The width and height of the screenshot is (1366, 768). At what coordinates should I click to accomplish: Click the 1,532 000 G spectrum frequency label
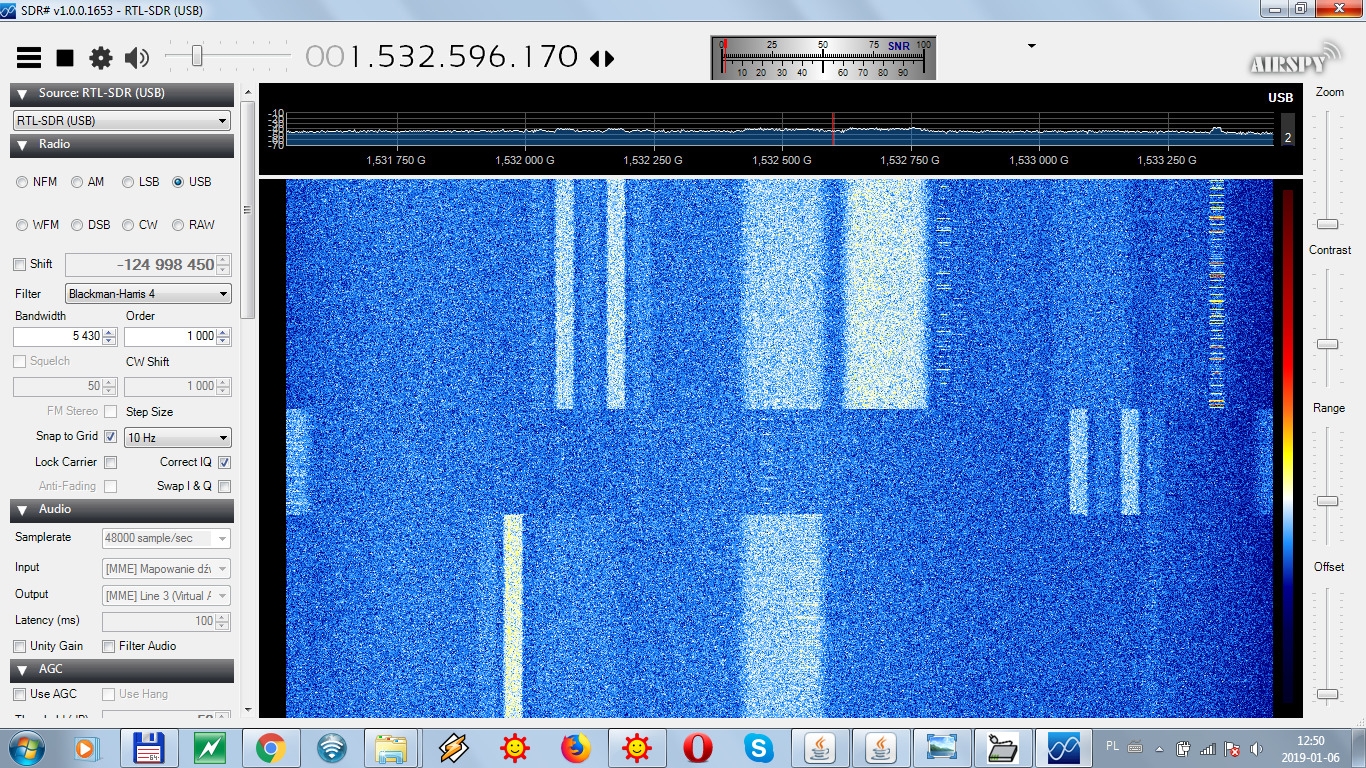525,160
